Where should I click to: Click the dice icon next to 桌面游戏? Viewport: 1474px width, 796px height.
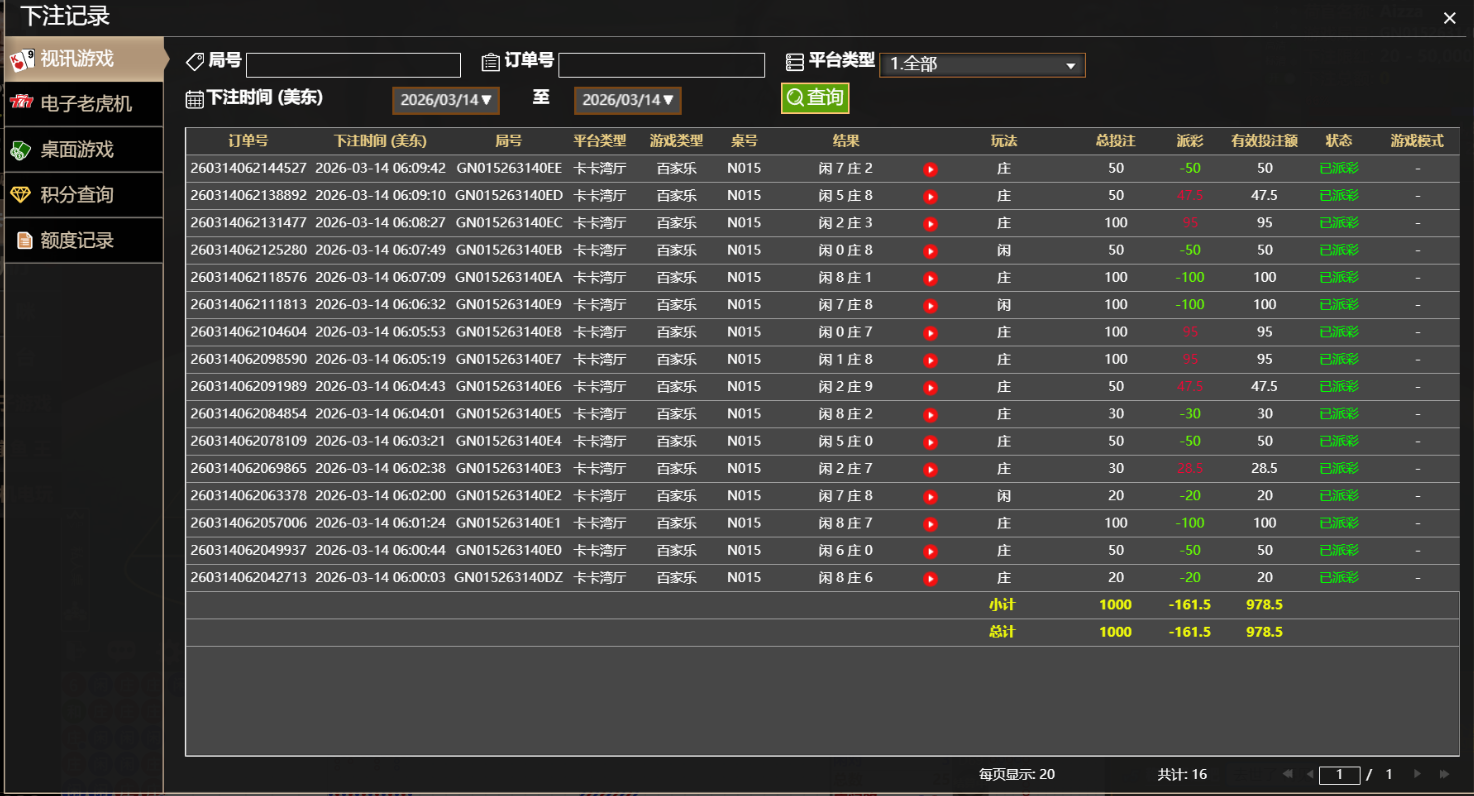pos(22,149)
